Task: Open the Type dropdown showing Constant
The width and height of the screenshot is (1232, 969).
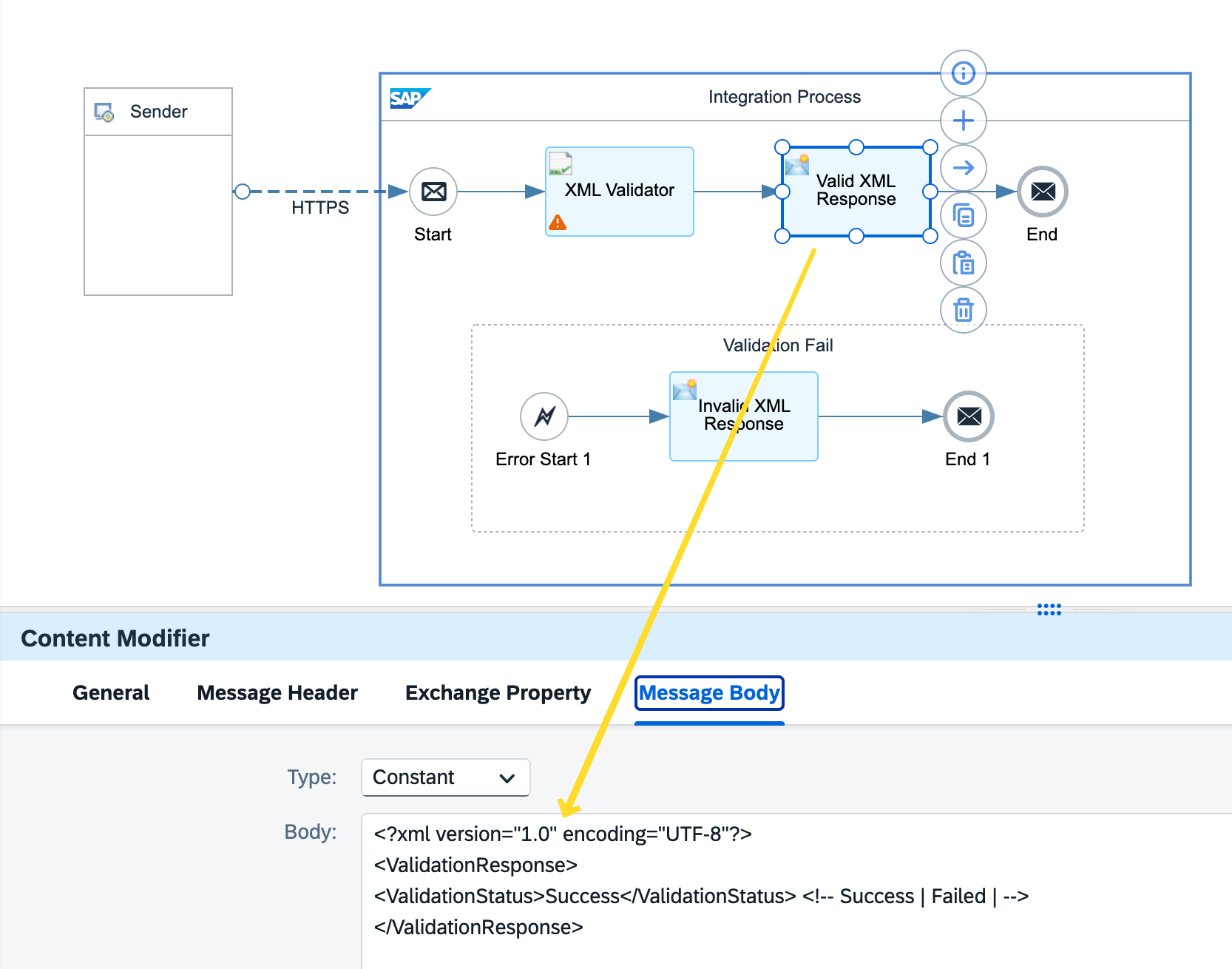Action: [444, 777]
